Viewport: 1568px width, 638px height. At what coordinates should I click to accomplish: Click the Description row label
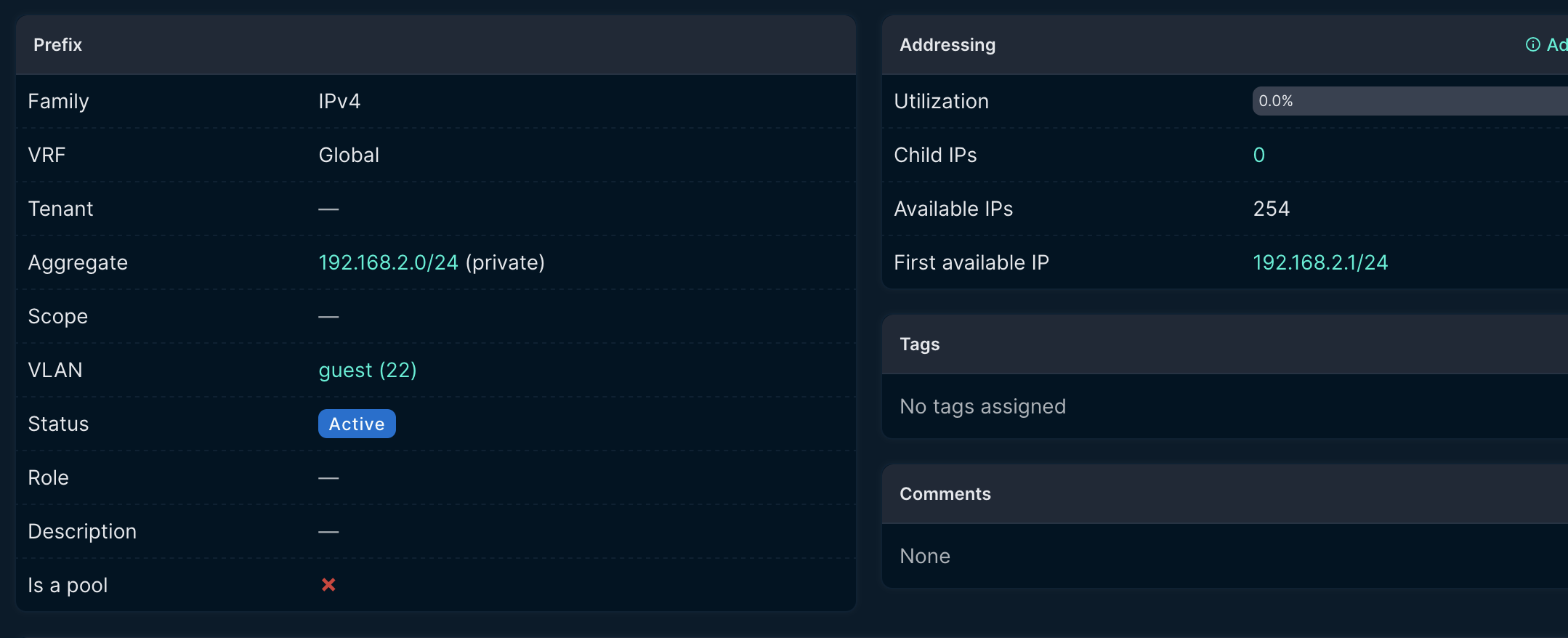(82, 531)
